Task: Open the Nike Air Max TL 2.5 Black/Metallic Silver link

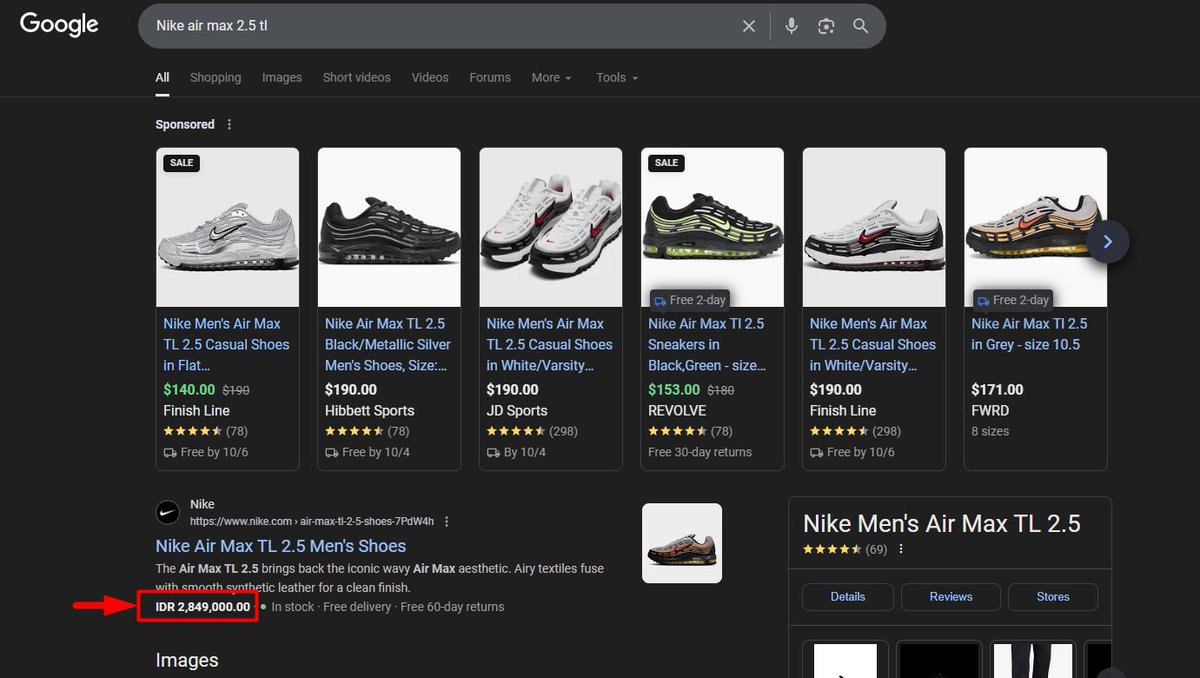Action: 388,344
